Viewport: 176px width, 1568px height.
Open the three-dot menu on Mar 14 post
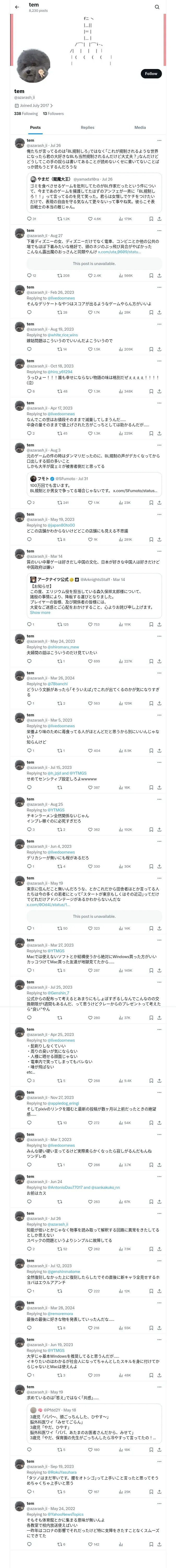[159, 551]
